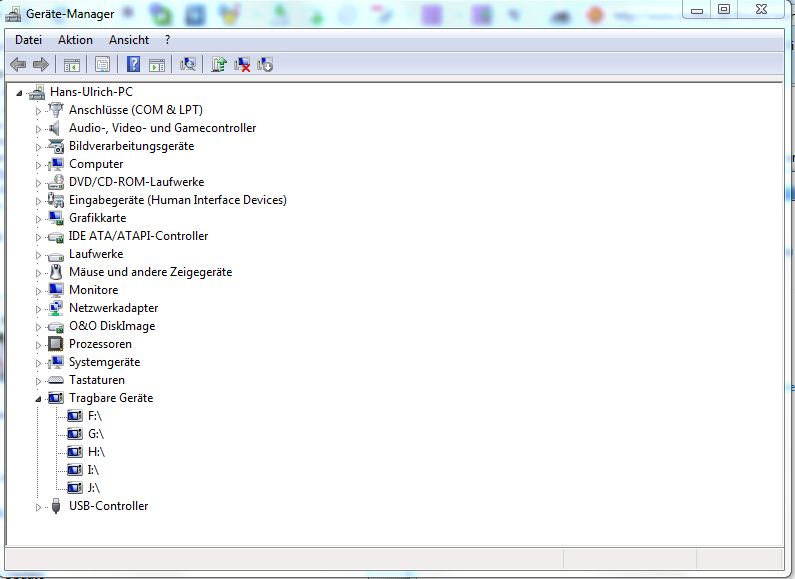Image resolution: width=795 pixels, height=579 pixels.
Task: Close the Geräte-Manager window
Action: coord(761,10)
